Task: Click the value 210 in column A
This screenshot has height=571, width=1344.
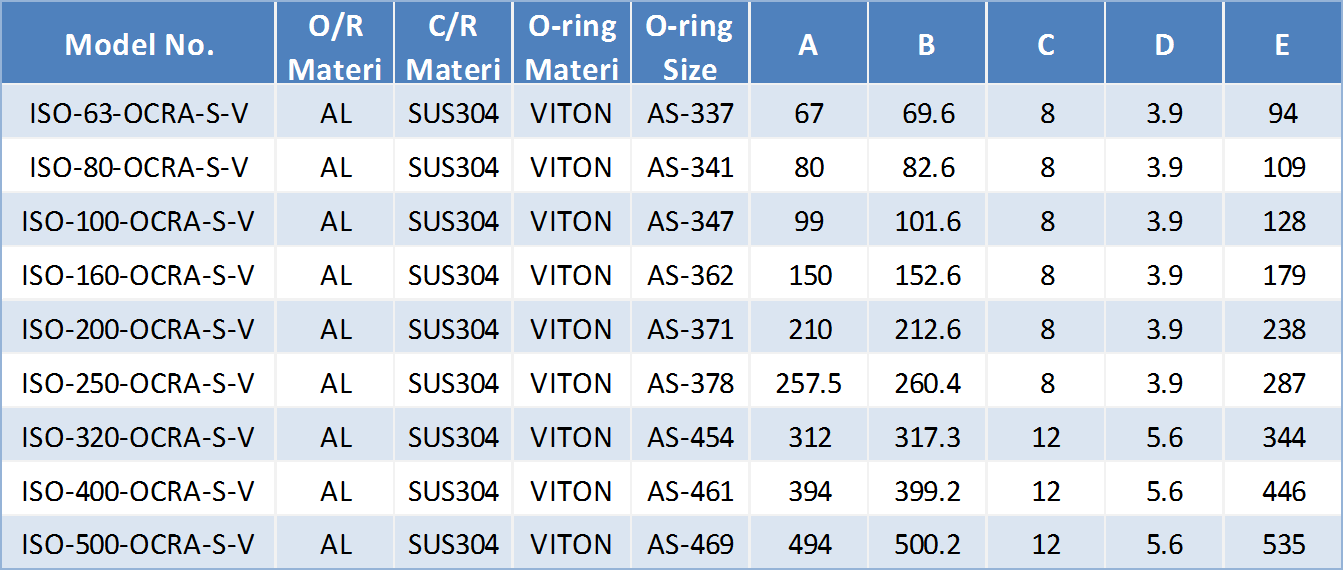Action: click(808, 328)
